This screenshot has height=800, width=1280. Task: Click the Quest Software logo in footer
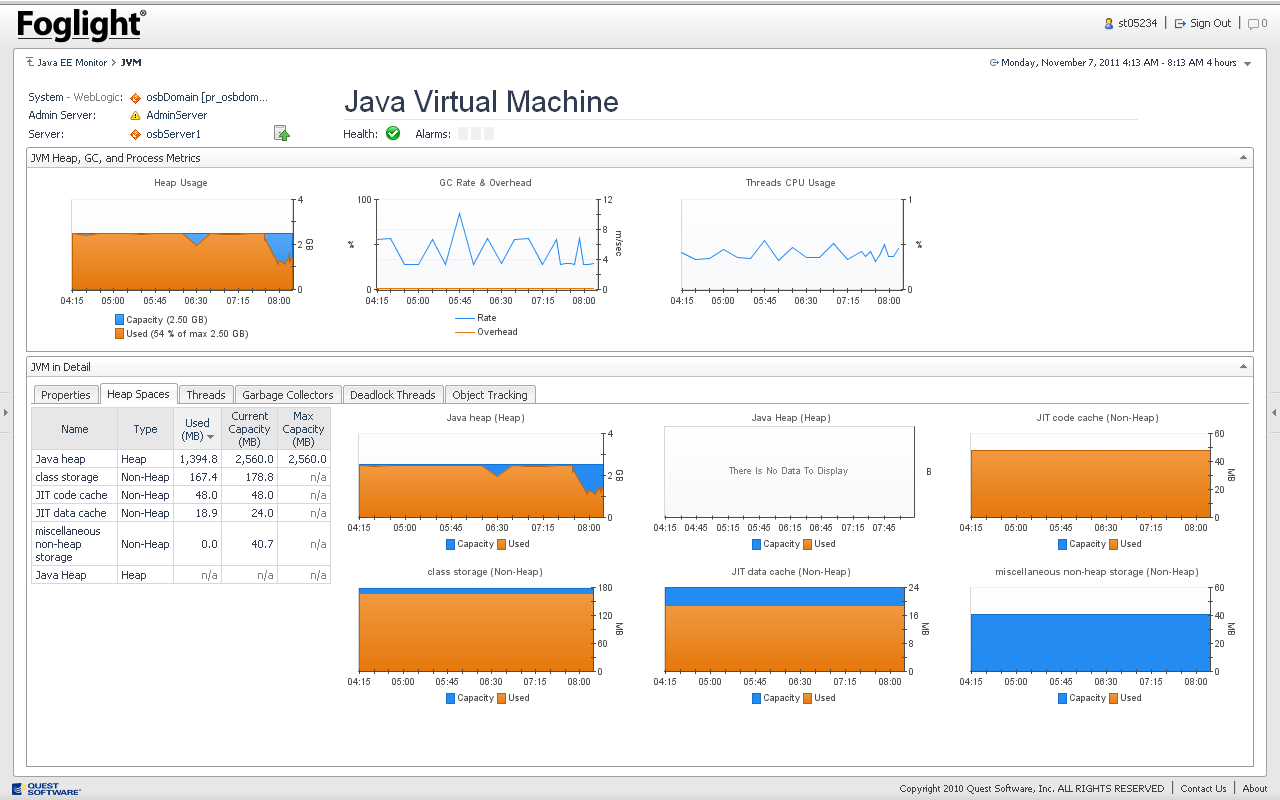pos(47,789)
